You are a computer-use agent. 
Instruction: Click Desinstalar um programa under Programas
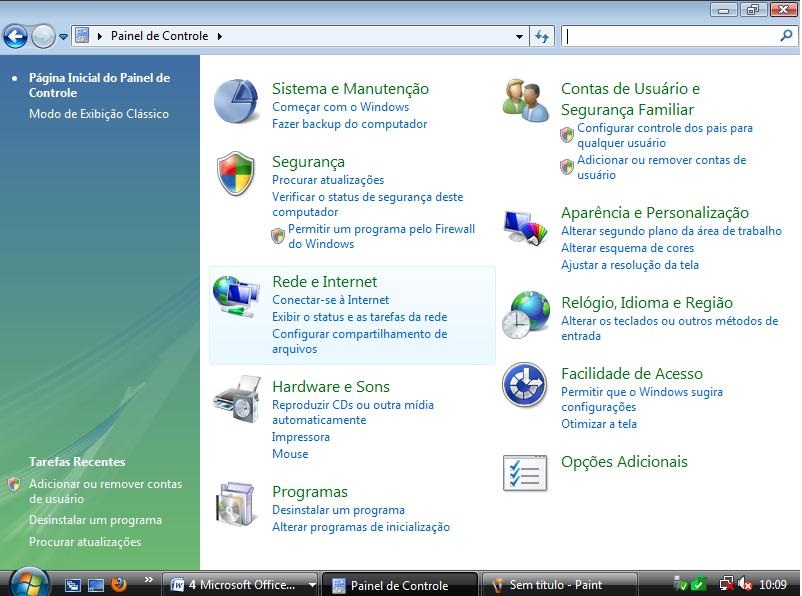338,510
